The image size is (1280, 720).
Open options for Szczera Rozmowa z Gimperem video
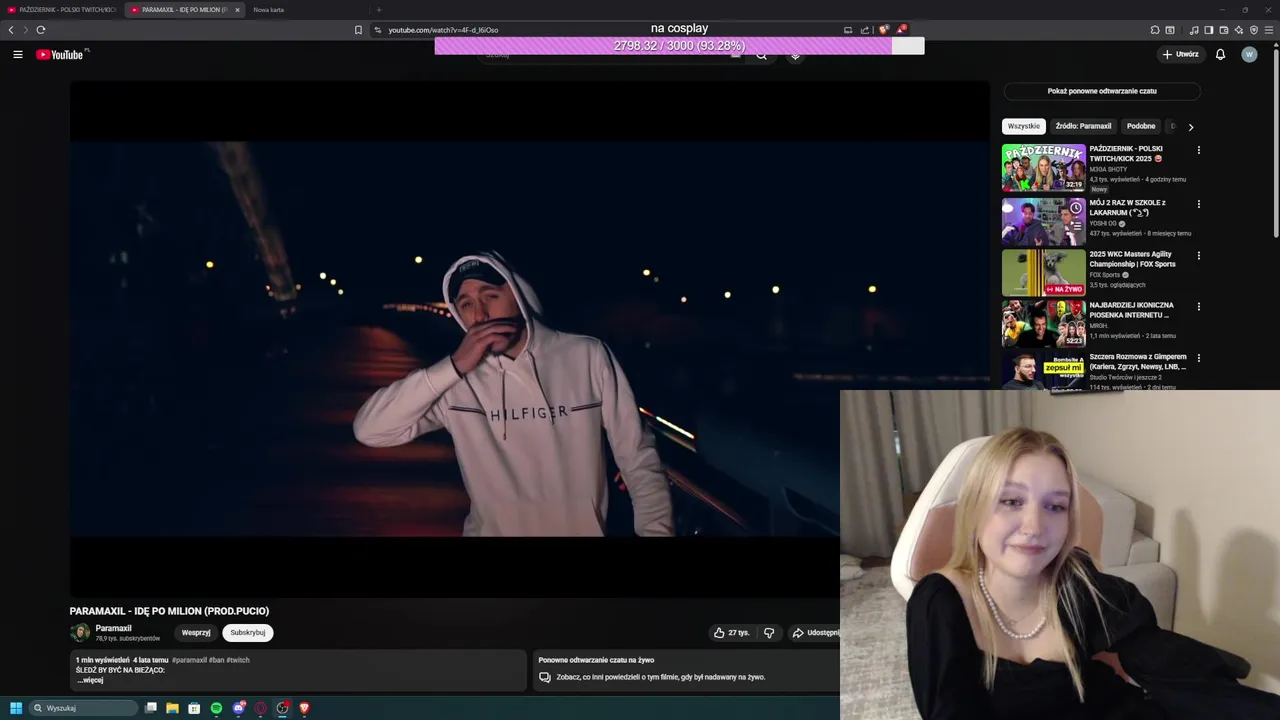pos(1199,357)
